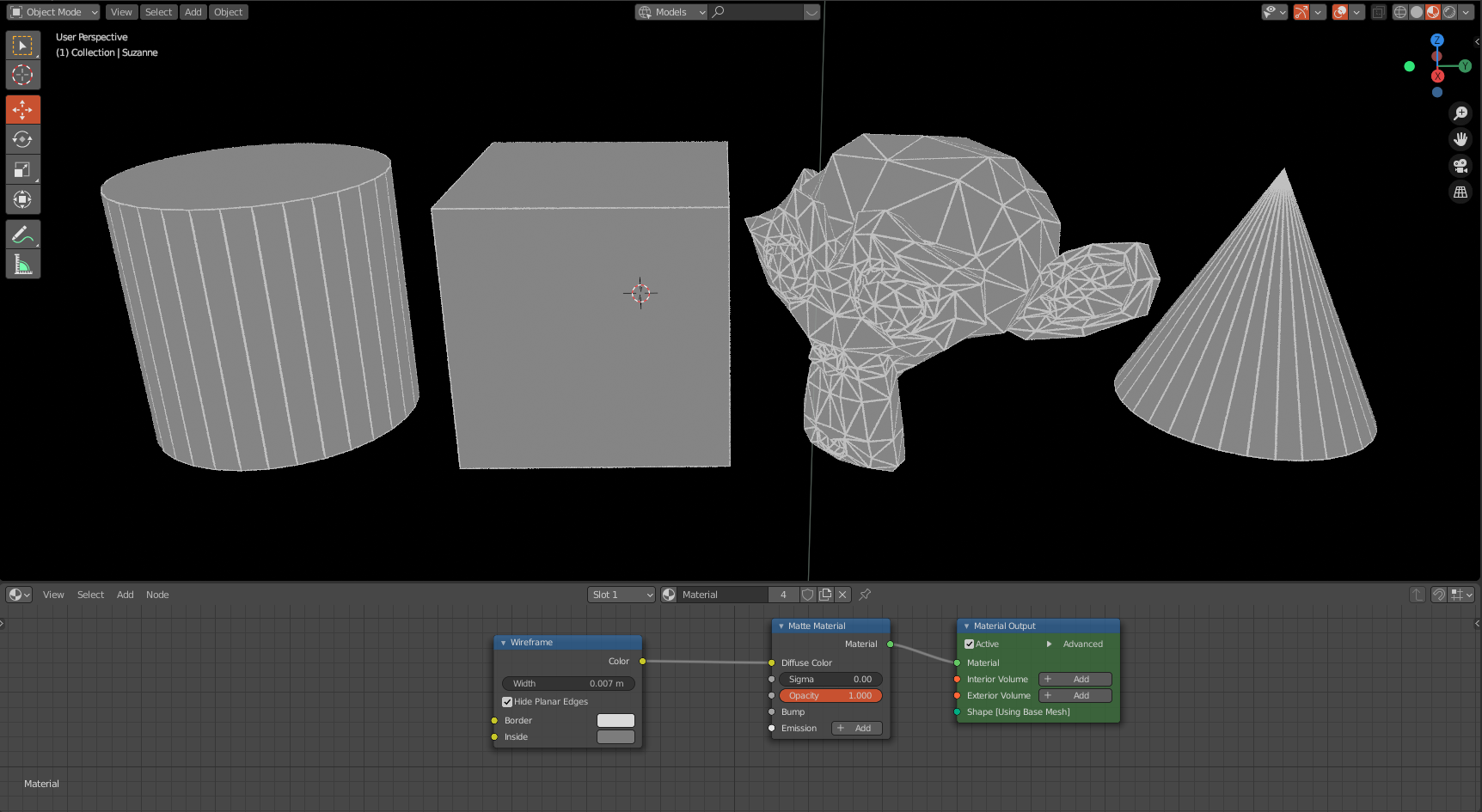The height and width of the screenshot is (812, 1482).
Task: Open the Slot 1 dropdown
Action: [621, 595]
